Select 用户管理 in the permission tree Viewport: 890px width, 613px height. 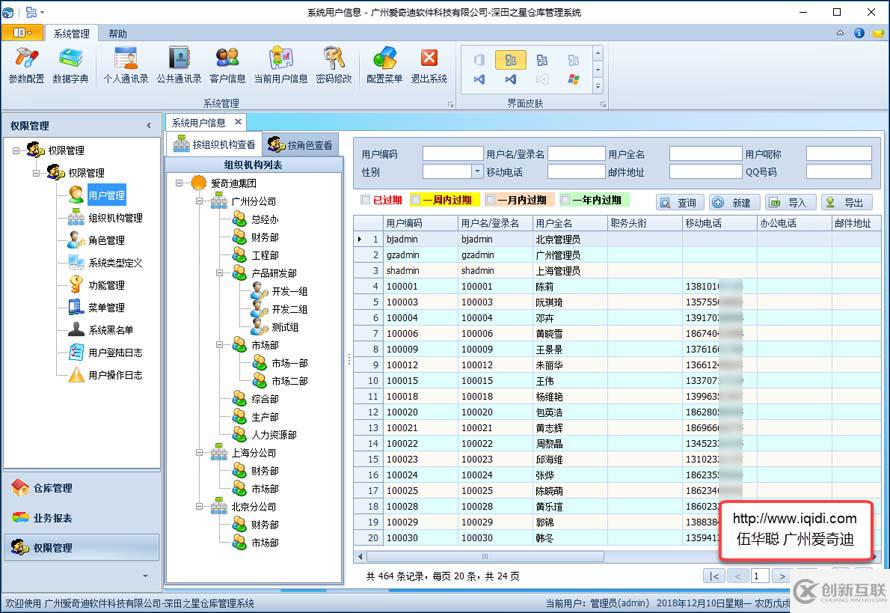click(x=106, y=195)
